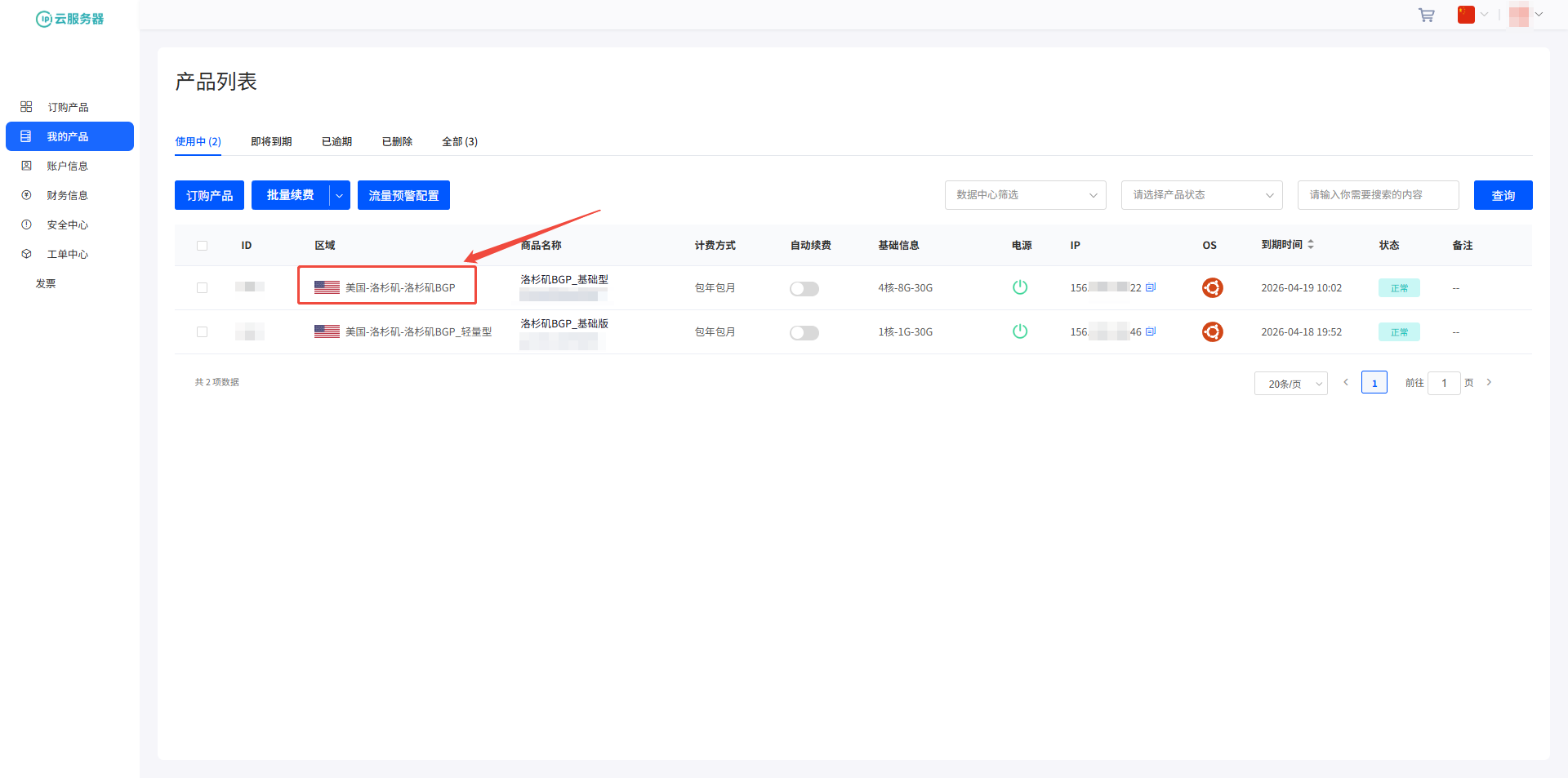Click the 订购产品 blue button

(x=209, y=196)
